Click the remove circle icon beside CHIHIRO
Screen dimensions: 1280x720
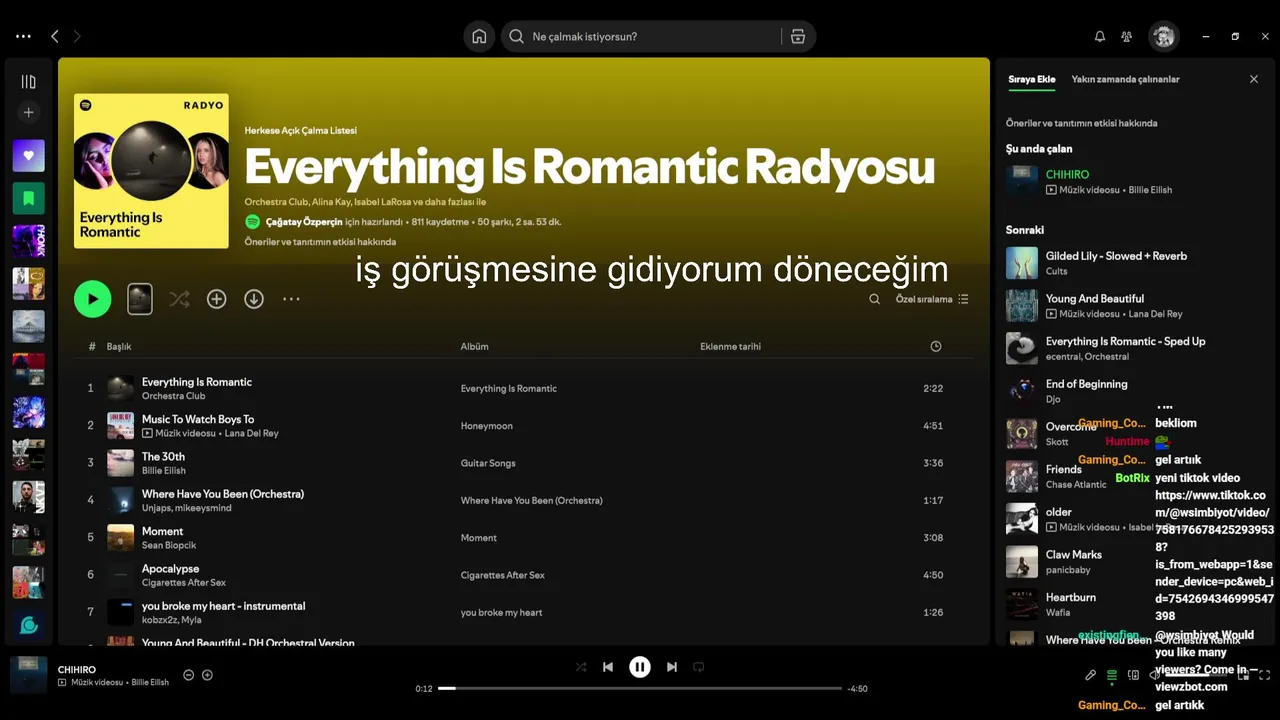(188, 675)
